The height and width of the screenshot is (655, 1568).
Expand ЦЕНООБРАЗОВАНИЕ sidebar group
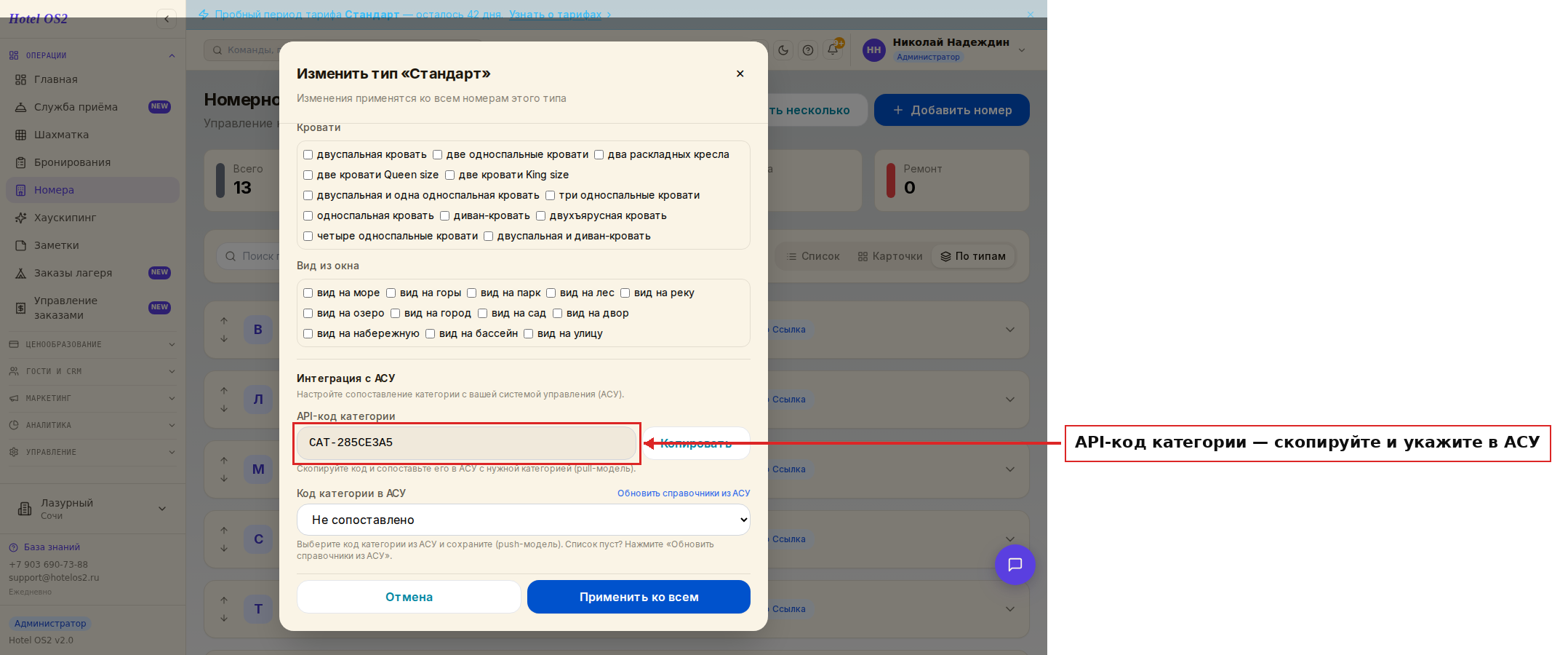(x=92, y=344)
